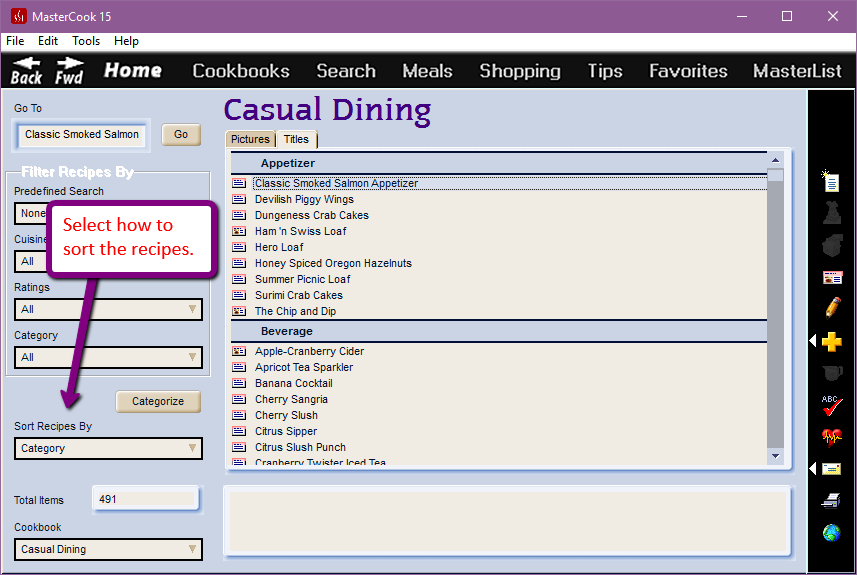Click the Total Items field showing 491

pos(146,499)
